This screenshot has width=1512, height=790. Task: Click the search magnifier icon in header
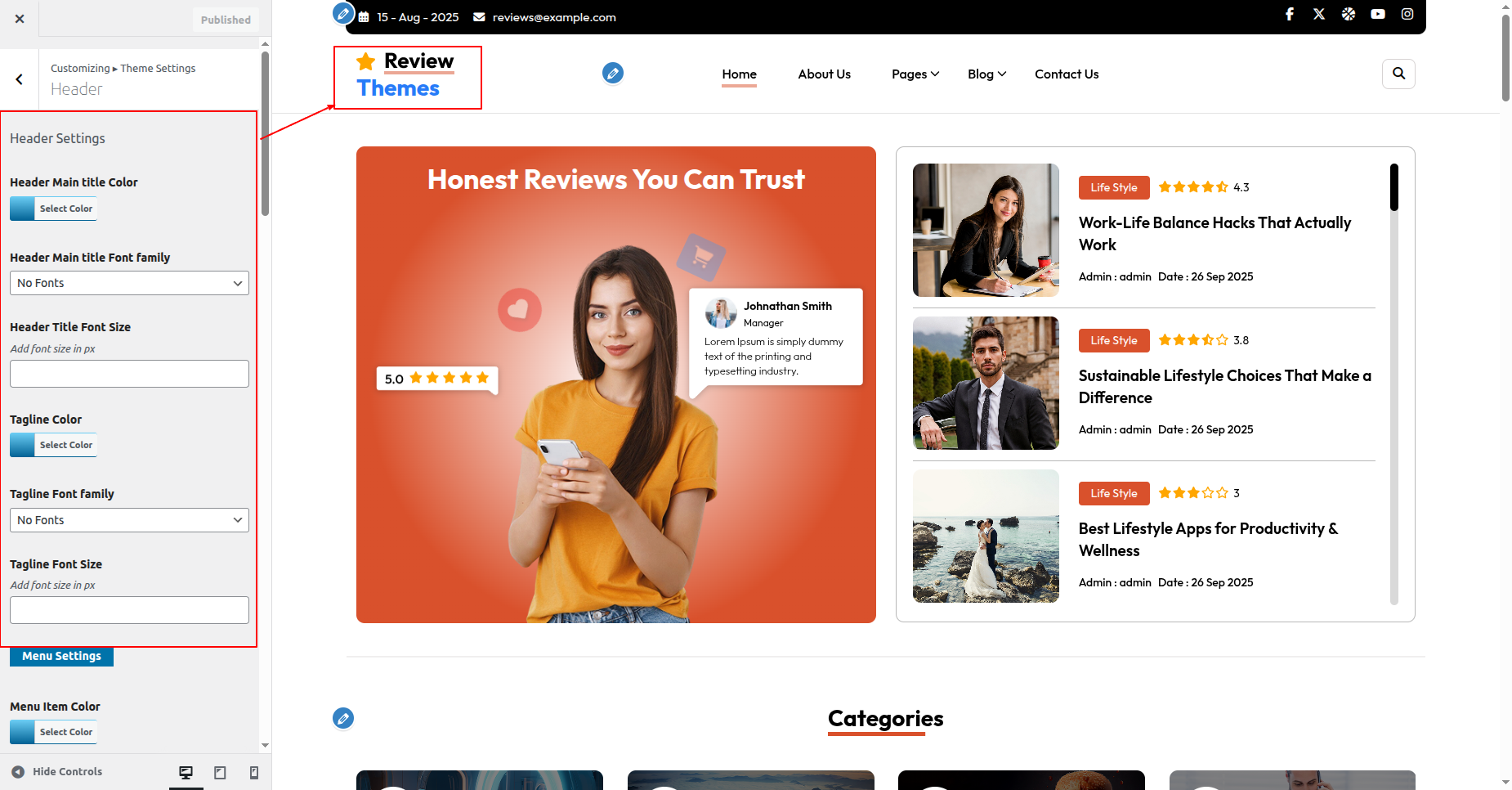coord(1398,74)
